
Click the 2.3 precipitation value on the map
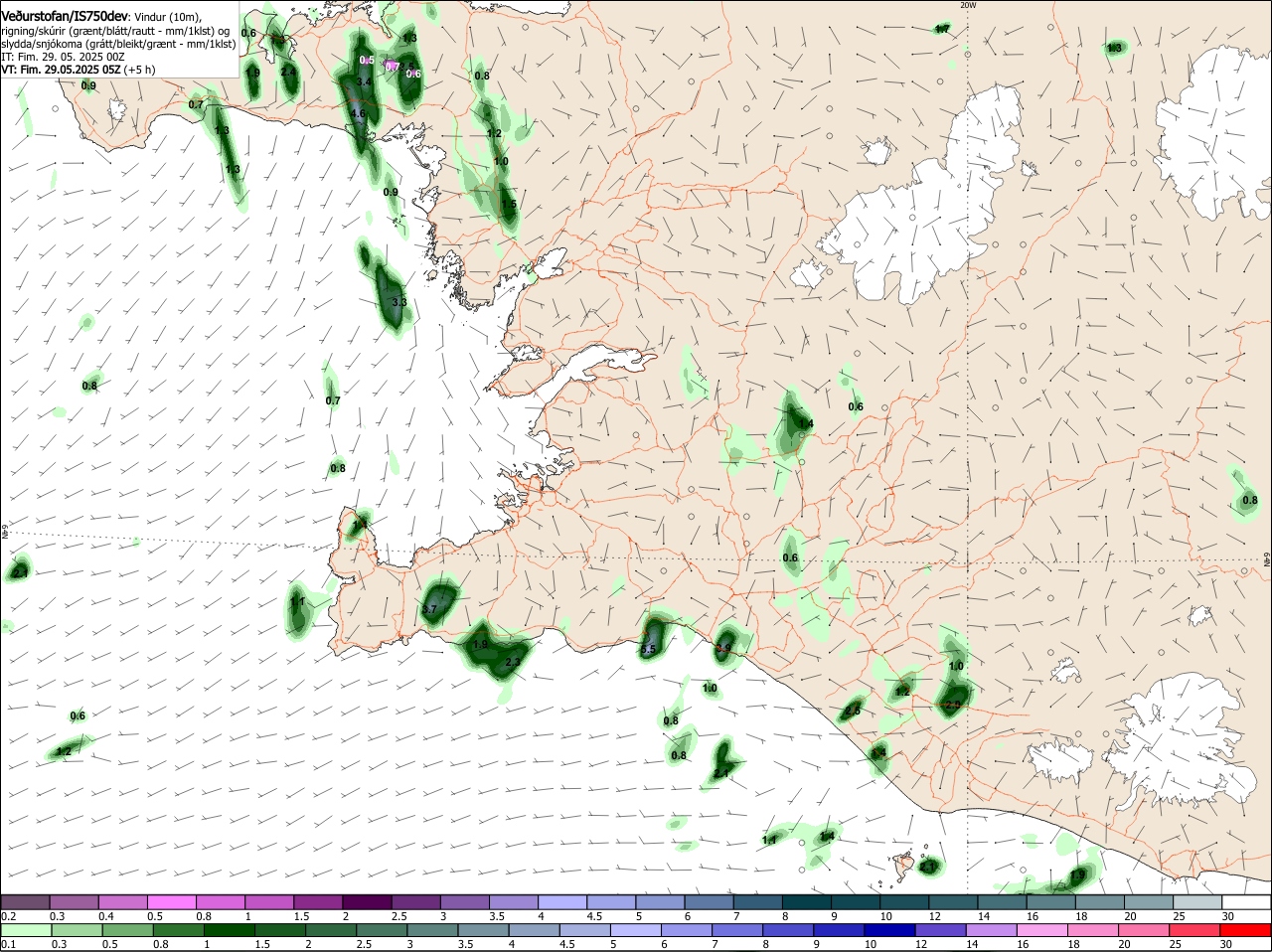[514, 662]
